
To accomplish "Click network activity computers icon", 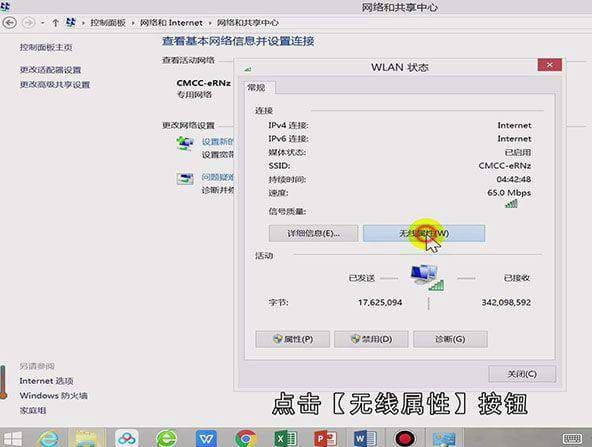I will click(x=427, y=277).
